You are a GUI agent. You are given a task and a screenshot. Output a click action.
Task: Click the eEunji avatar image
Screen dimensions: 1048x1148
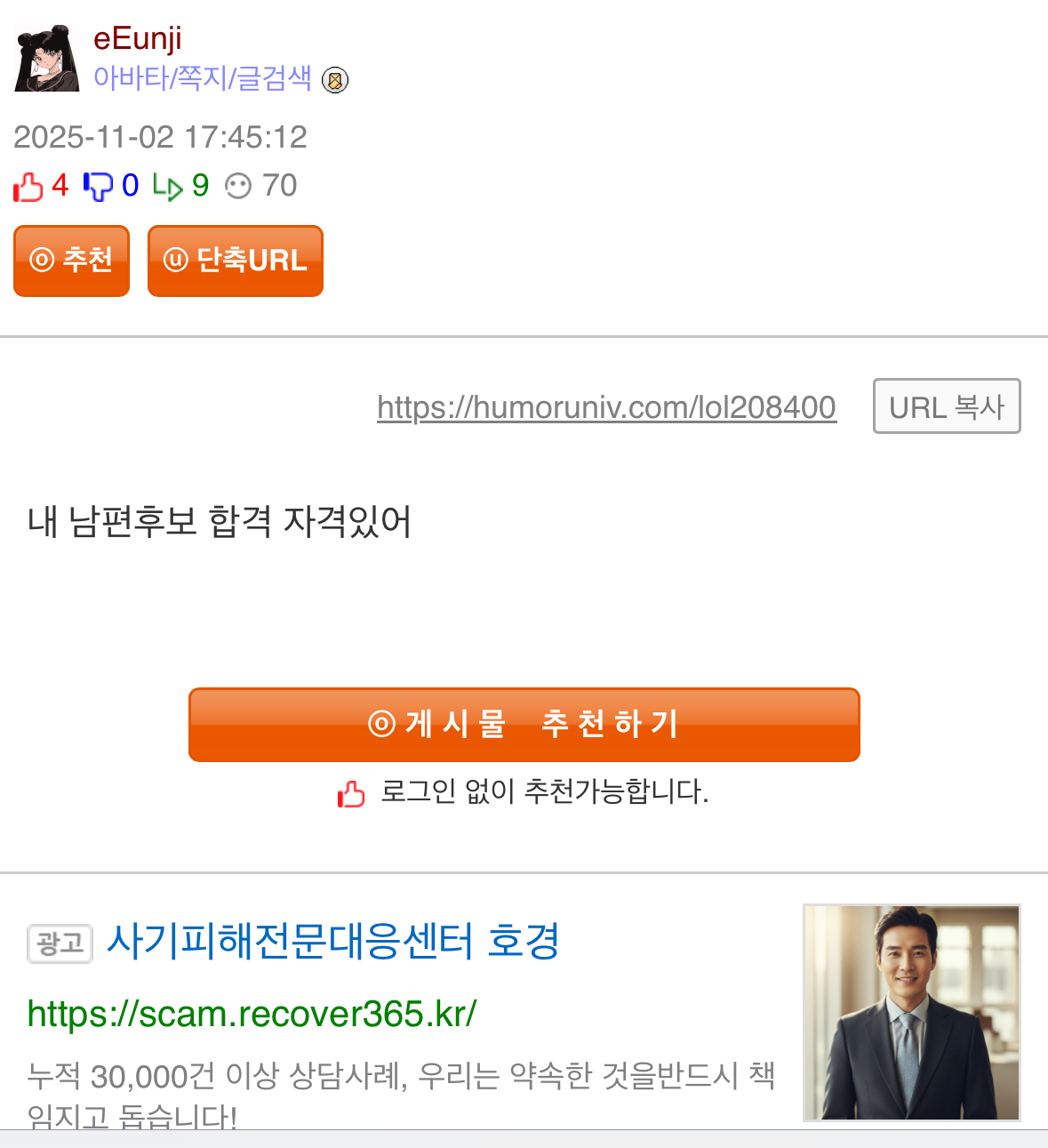[47, 58]
